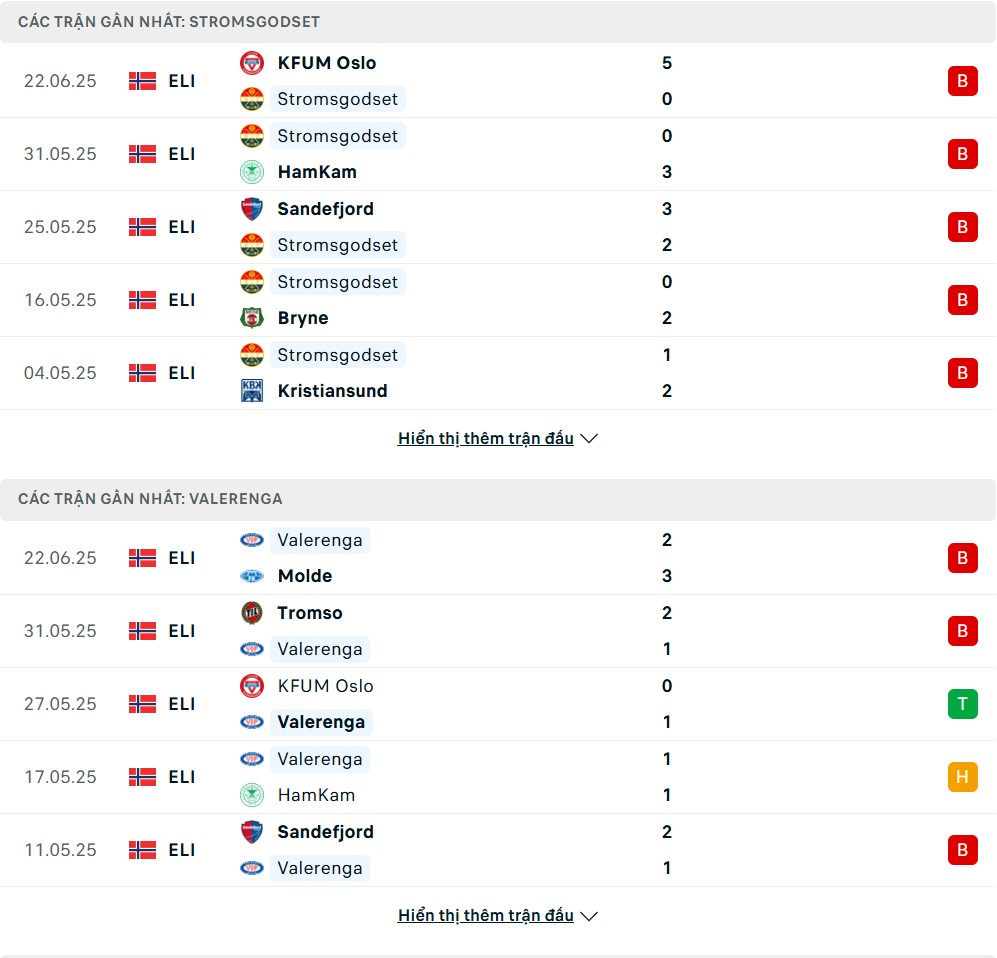Click the red B badge for KFUM Oslo 5-0

(963, 81)
